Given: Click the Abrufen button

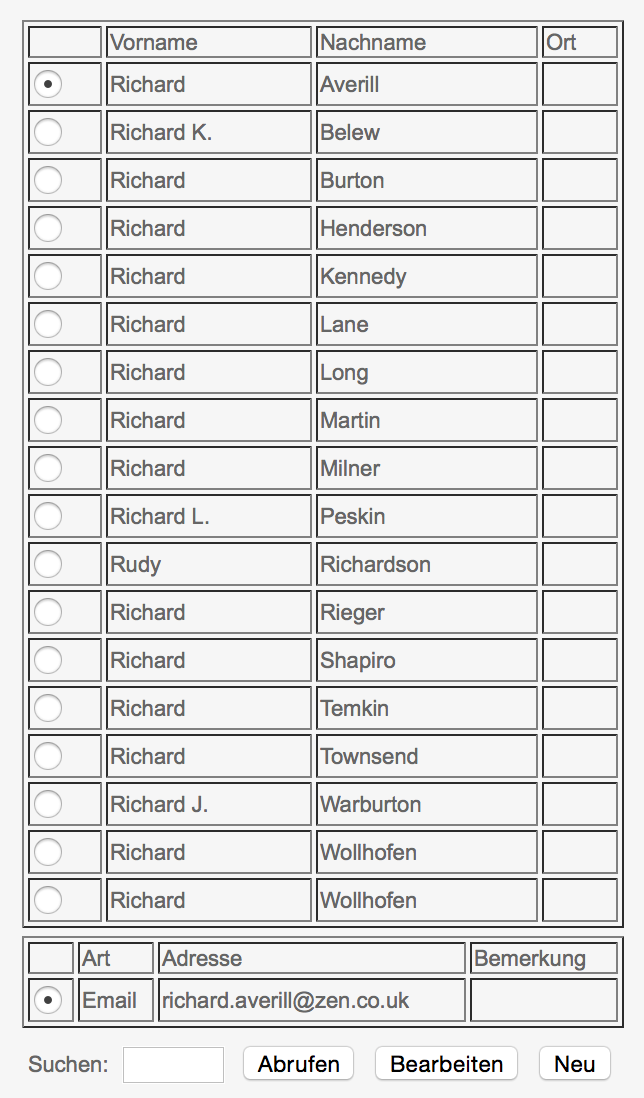Looking at the screenshot, I should pos(298,1064).
